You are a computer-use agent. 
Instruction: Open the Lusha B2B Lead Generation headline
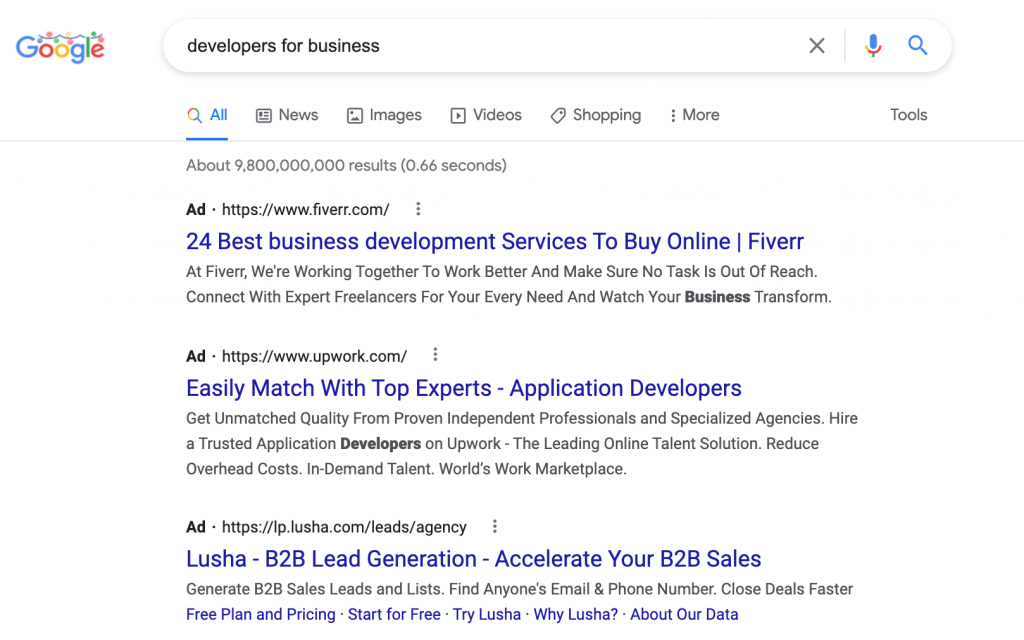pyautogui.click(x=473, y=559)
